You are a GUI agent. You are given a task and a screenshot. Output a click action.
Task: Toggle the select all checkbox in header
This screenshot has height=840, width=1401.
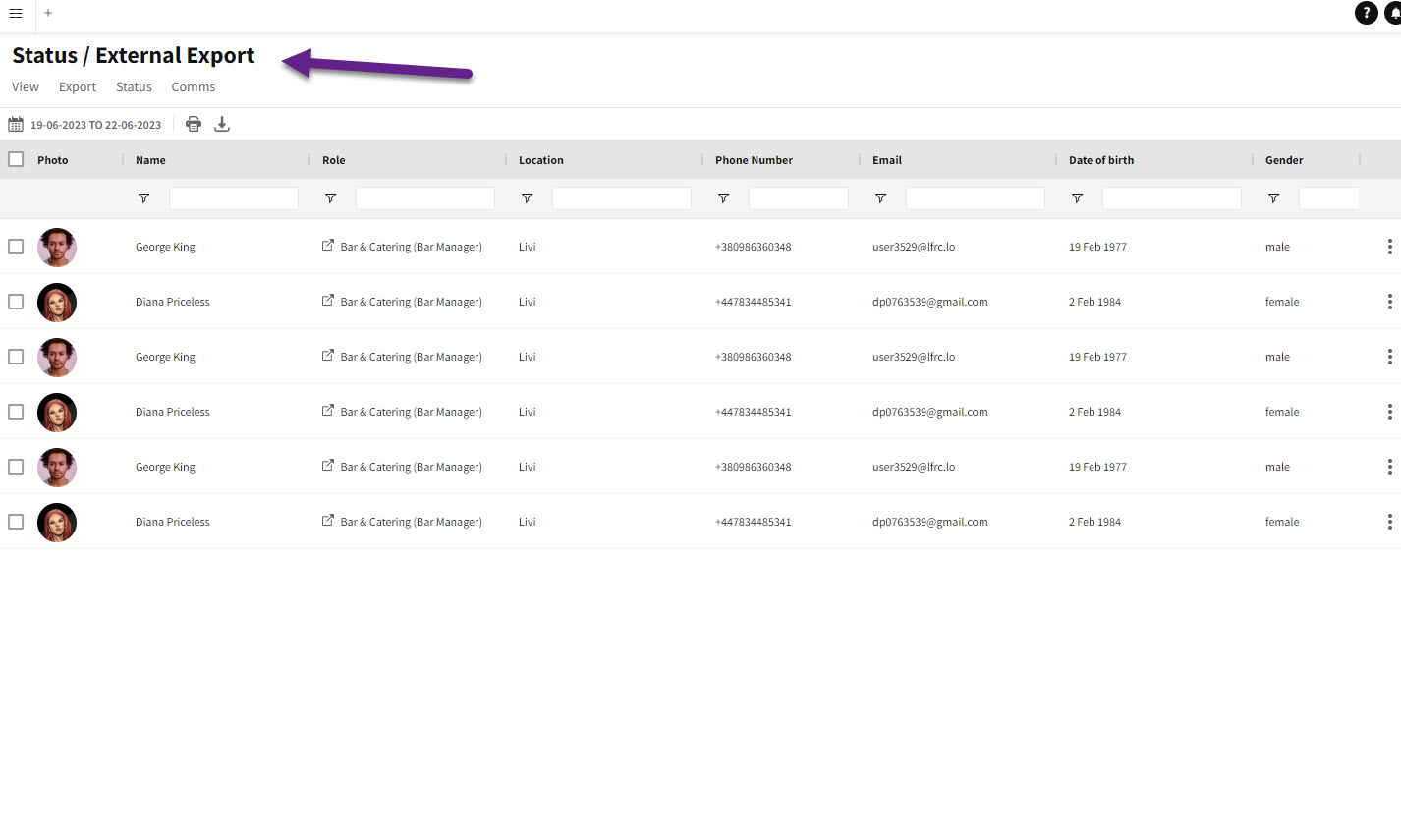16,159
